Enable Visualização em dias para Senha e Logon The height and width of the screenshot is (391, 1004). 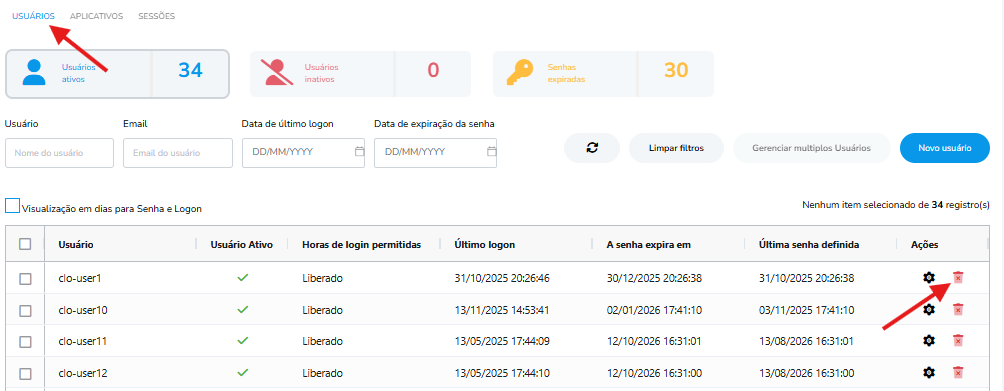(13, 205)
